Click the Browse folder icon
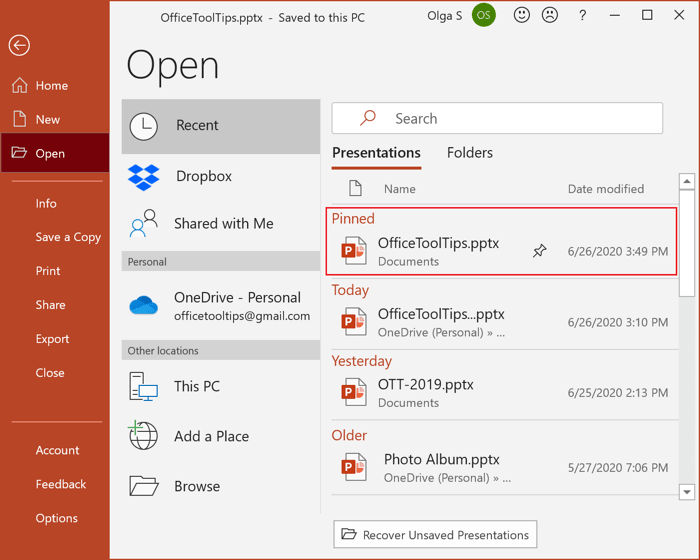The height and width of the screenshot is (560, 700). click(144, 486)
